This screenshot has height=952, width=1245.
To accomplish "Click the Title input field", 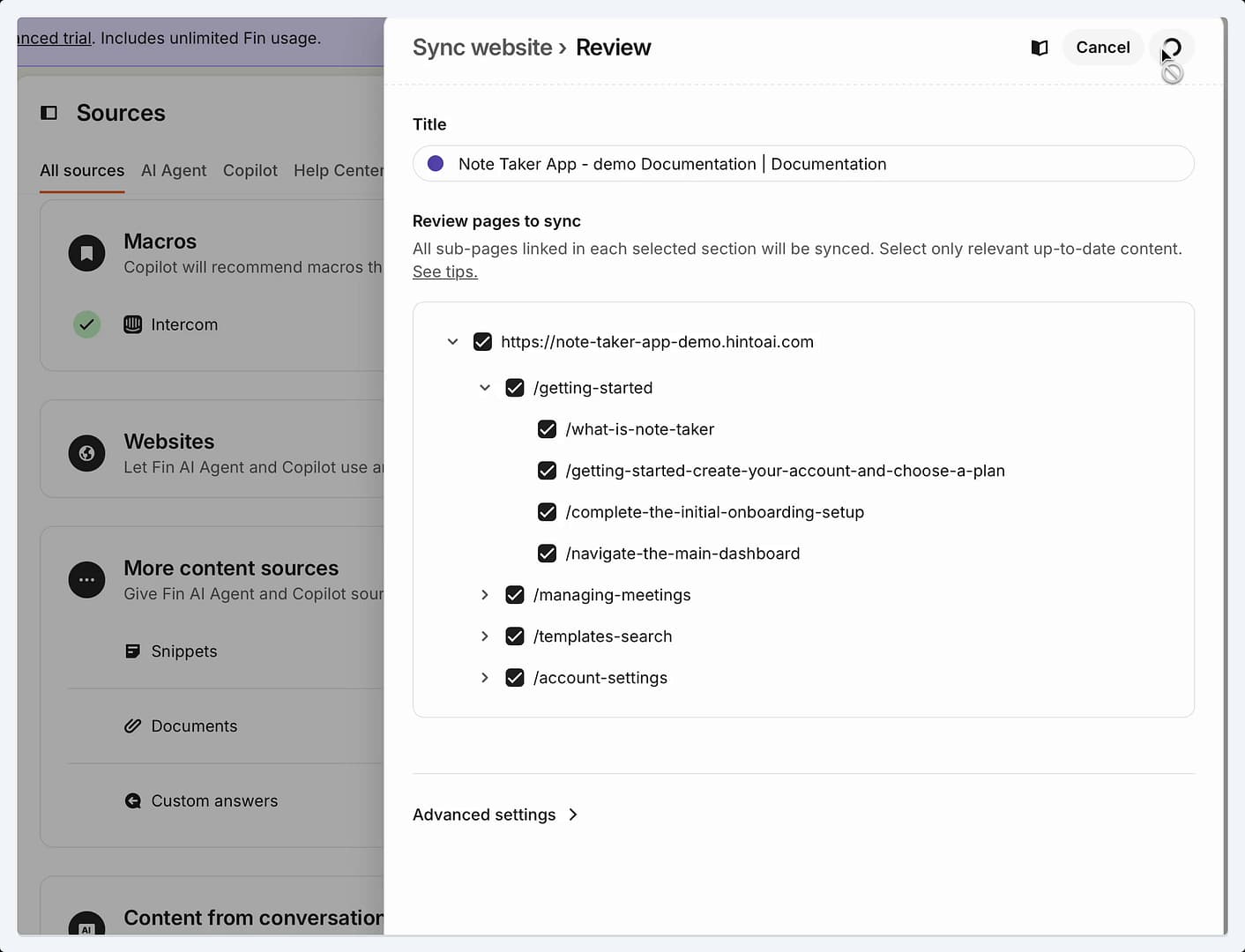I will click(x=803, y=164).
